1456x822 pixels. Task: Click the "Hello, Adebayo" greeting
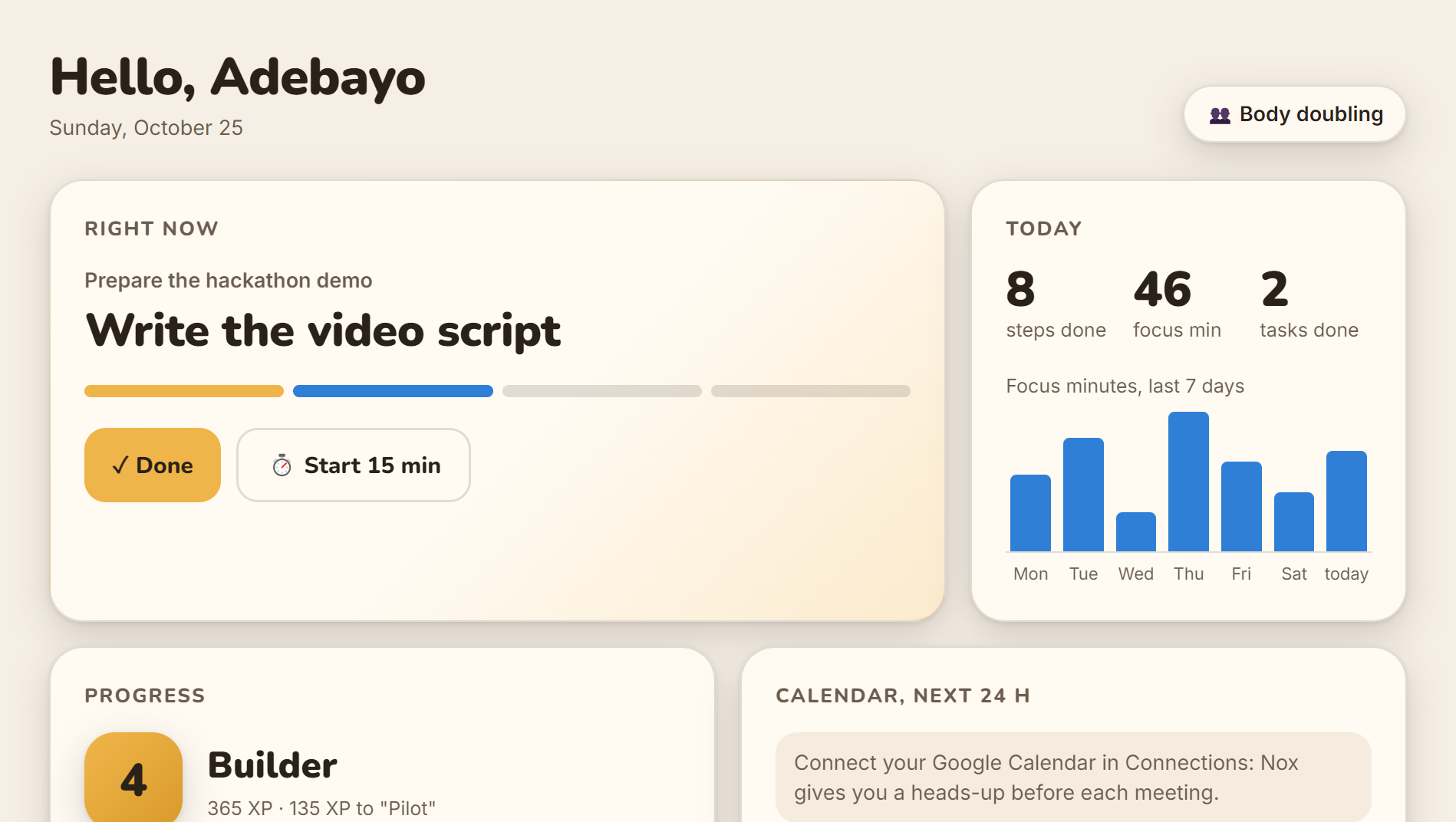pyautogui.click(x=238, y=77)
